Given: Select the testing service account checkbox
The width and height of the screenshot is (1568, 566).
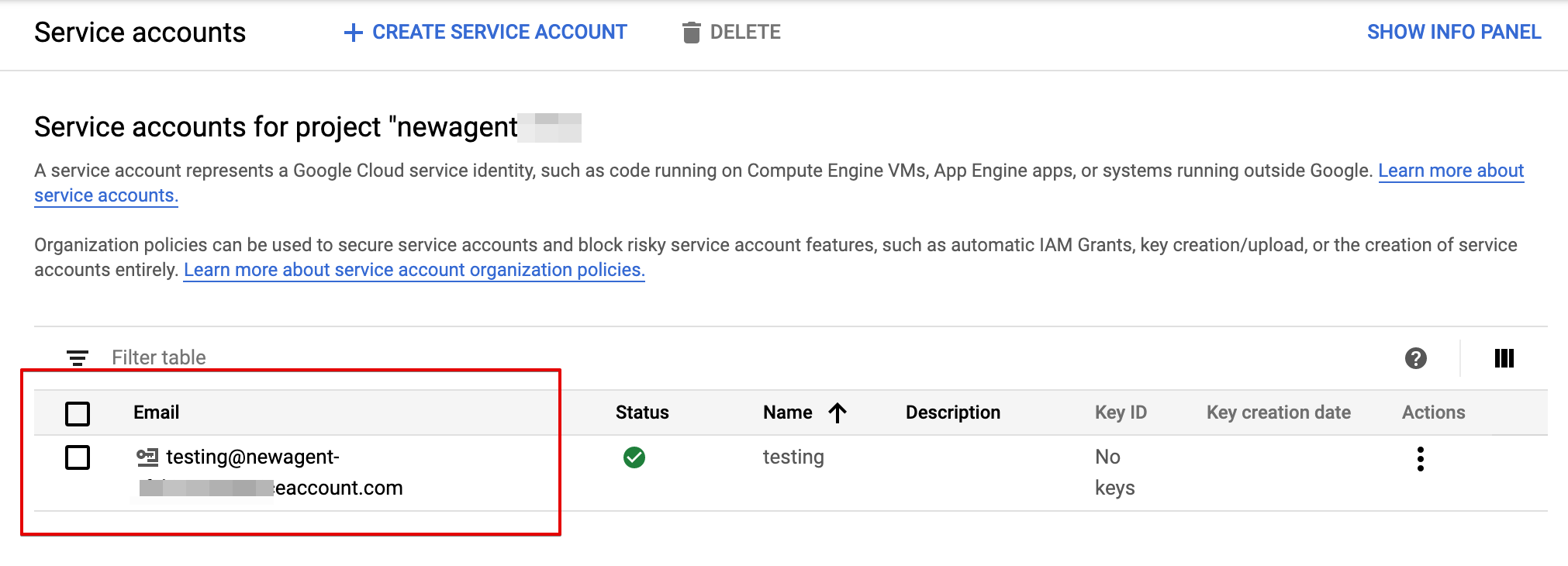Looking at the screenshot, I should [78, 457].
